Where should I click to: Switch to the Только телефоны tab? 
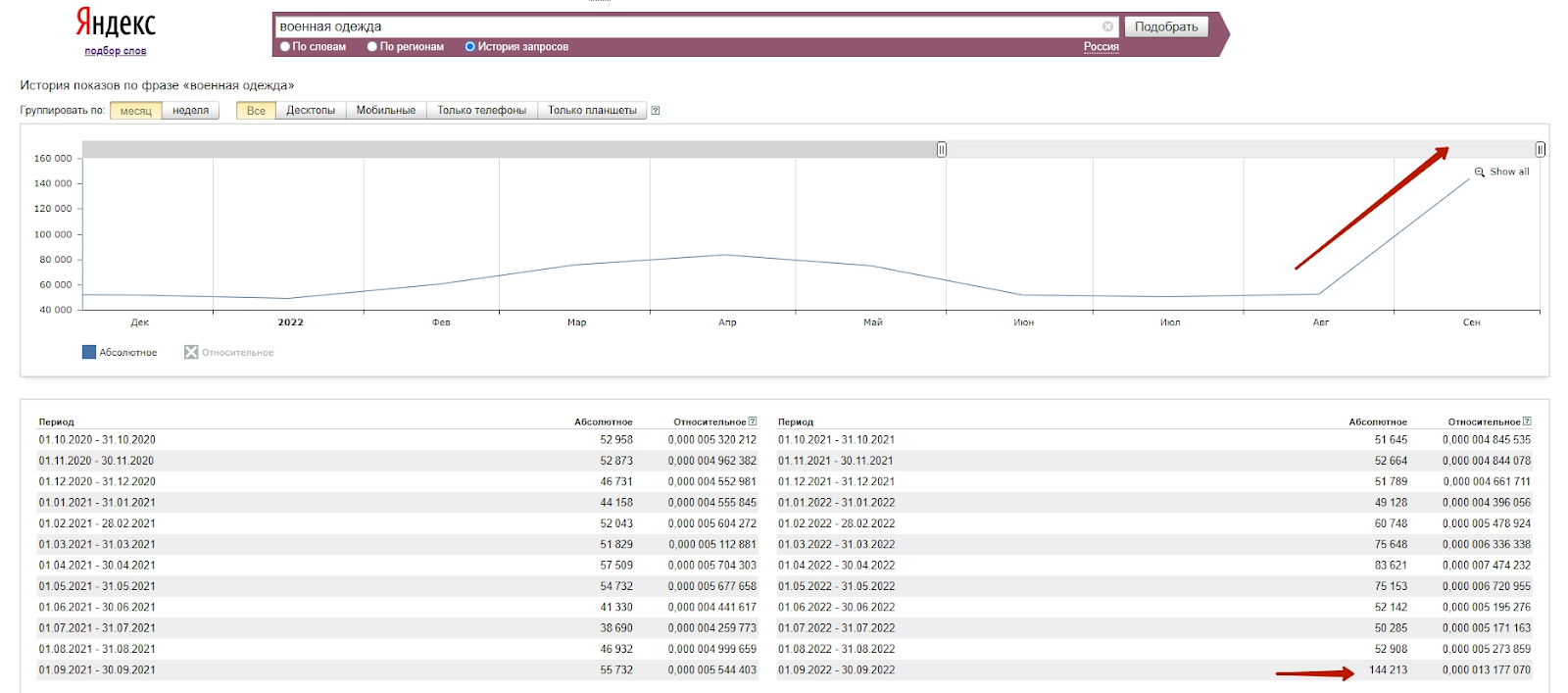[481, 111]
